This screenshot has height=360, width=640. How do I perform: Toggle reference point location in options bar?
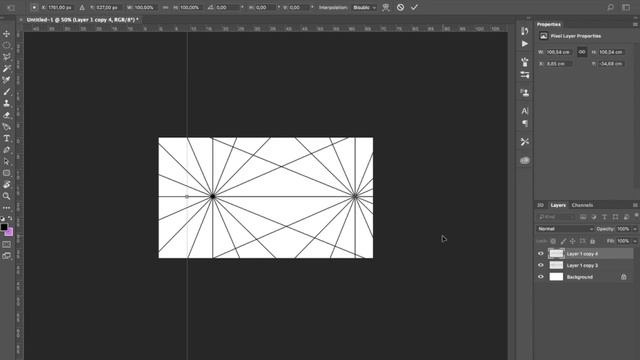(34, 7)
